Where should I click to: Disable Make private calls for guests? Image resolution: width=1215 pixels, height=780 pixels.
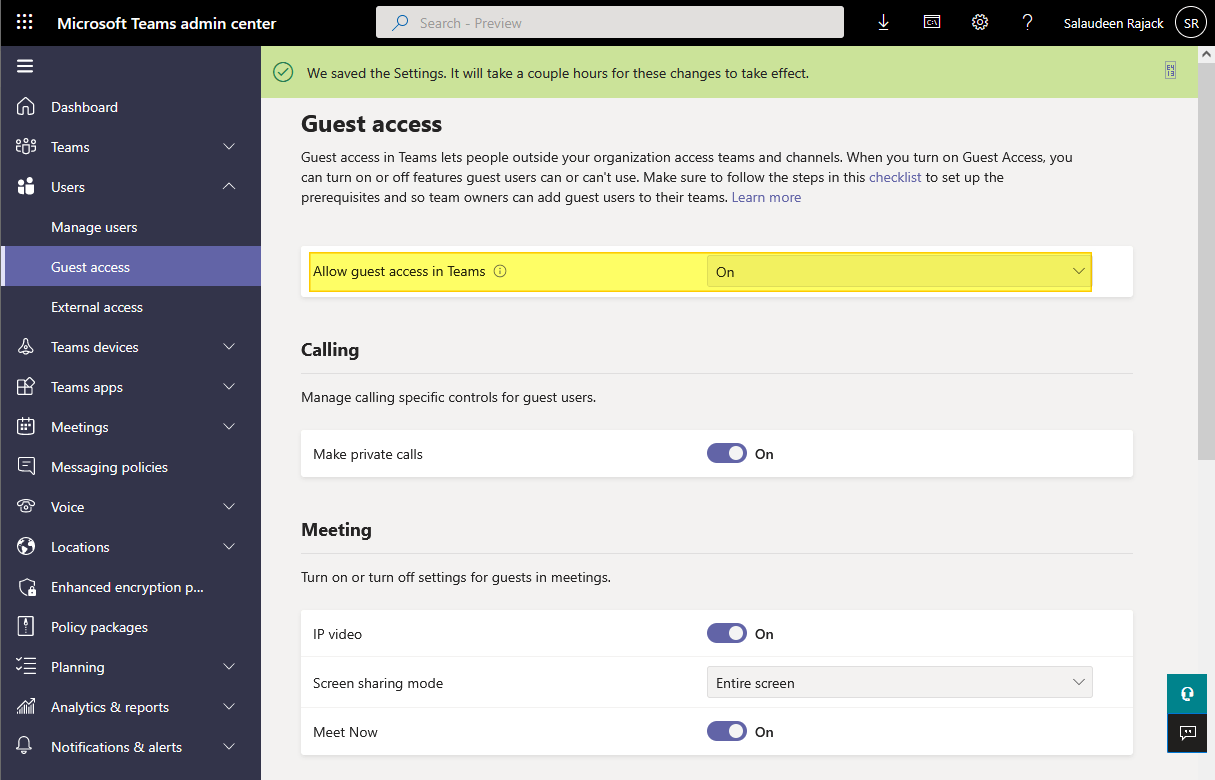(x=726, y=453)
